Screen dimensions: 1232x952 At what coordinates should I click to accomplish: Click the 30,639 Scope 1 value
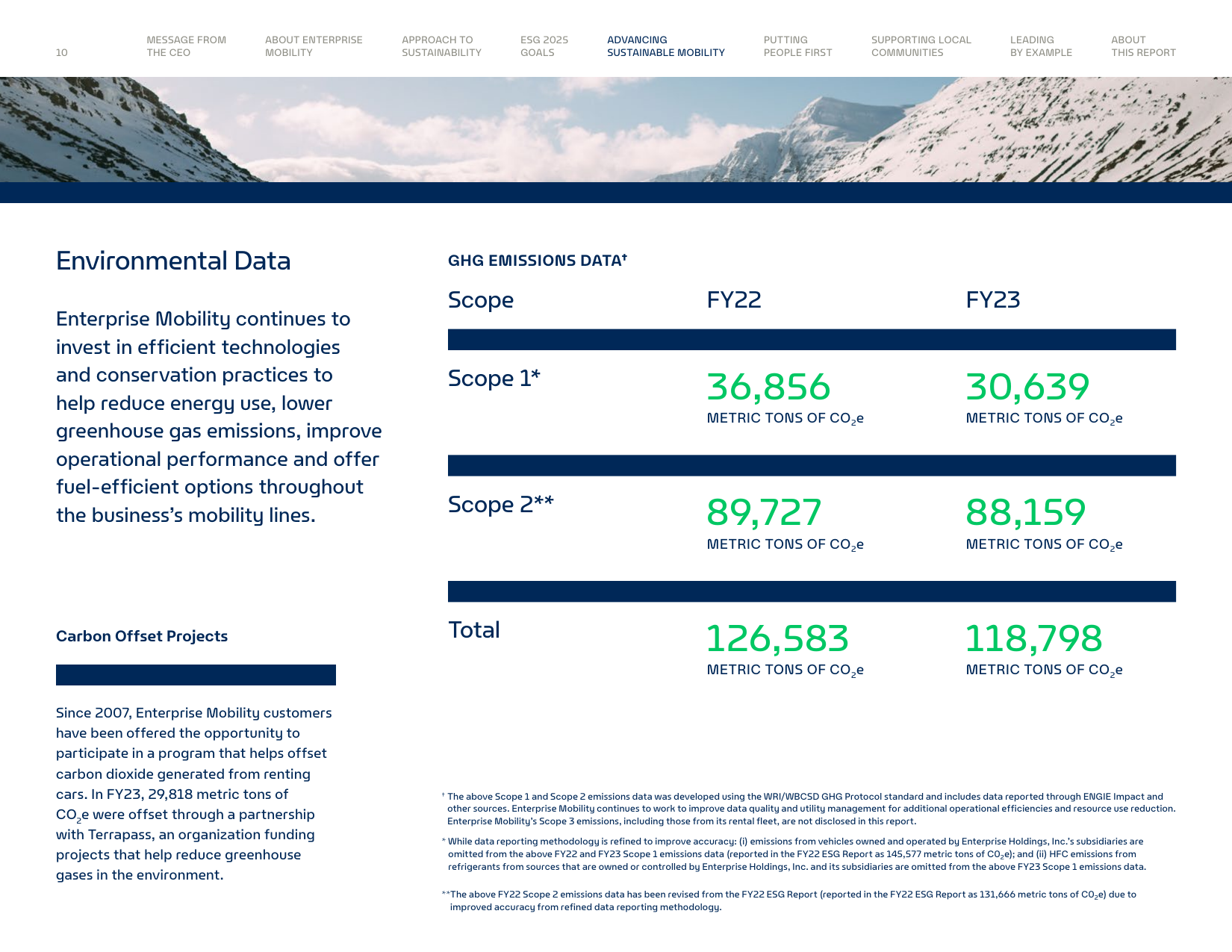[1027, 387]
